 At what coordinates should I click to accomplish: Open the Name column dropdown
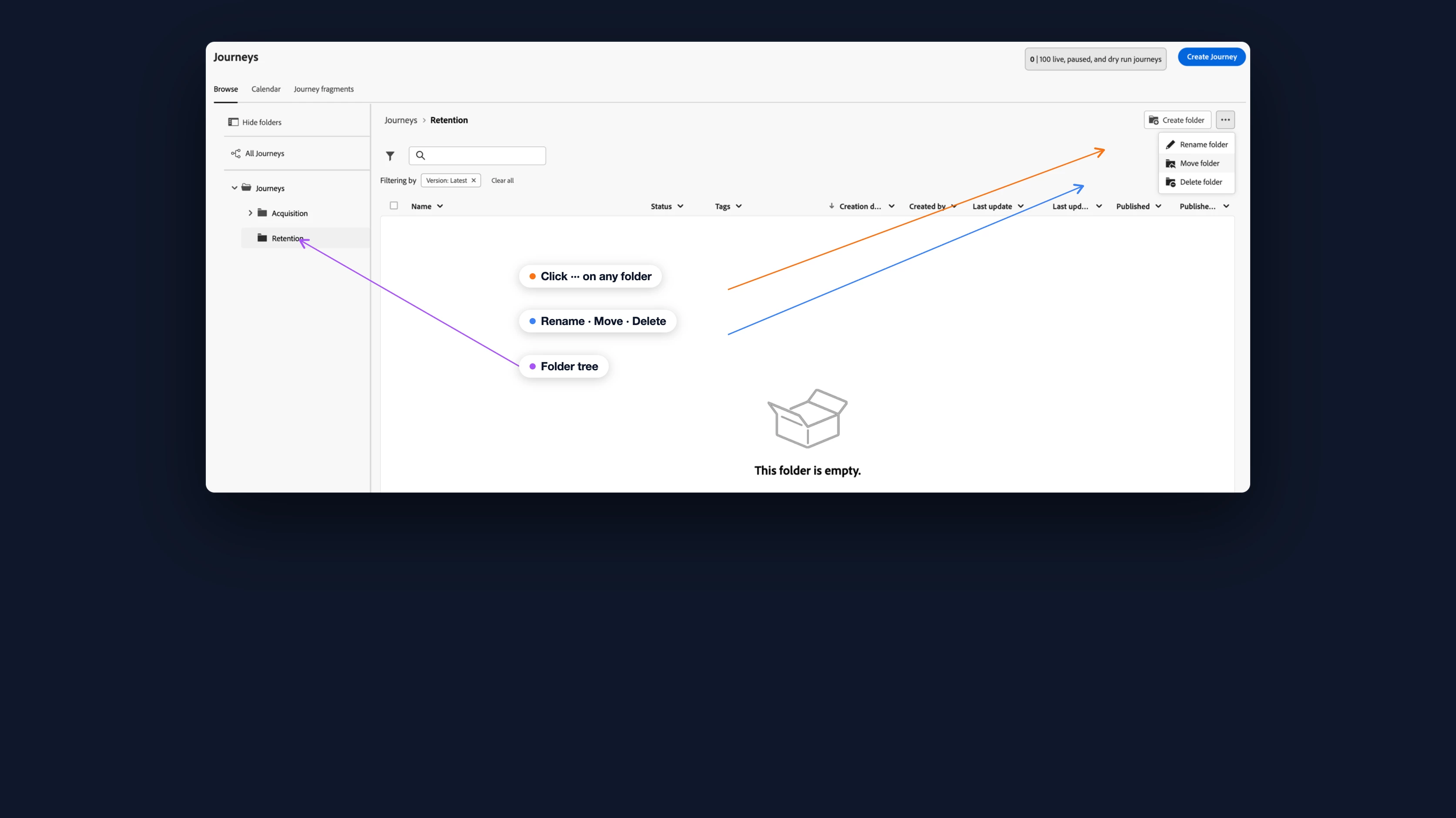(x=440, y=206)
